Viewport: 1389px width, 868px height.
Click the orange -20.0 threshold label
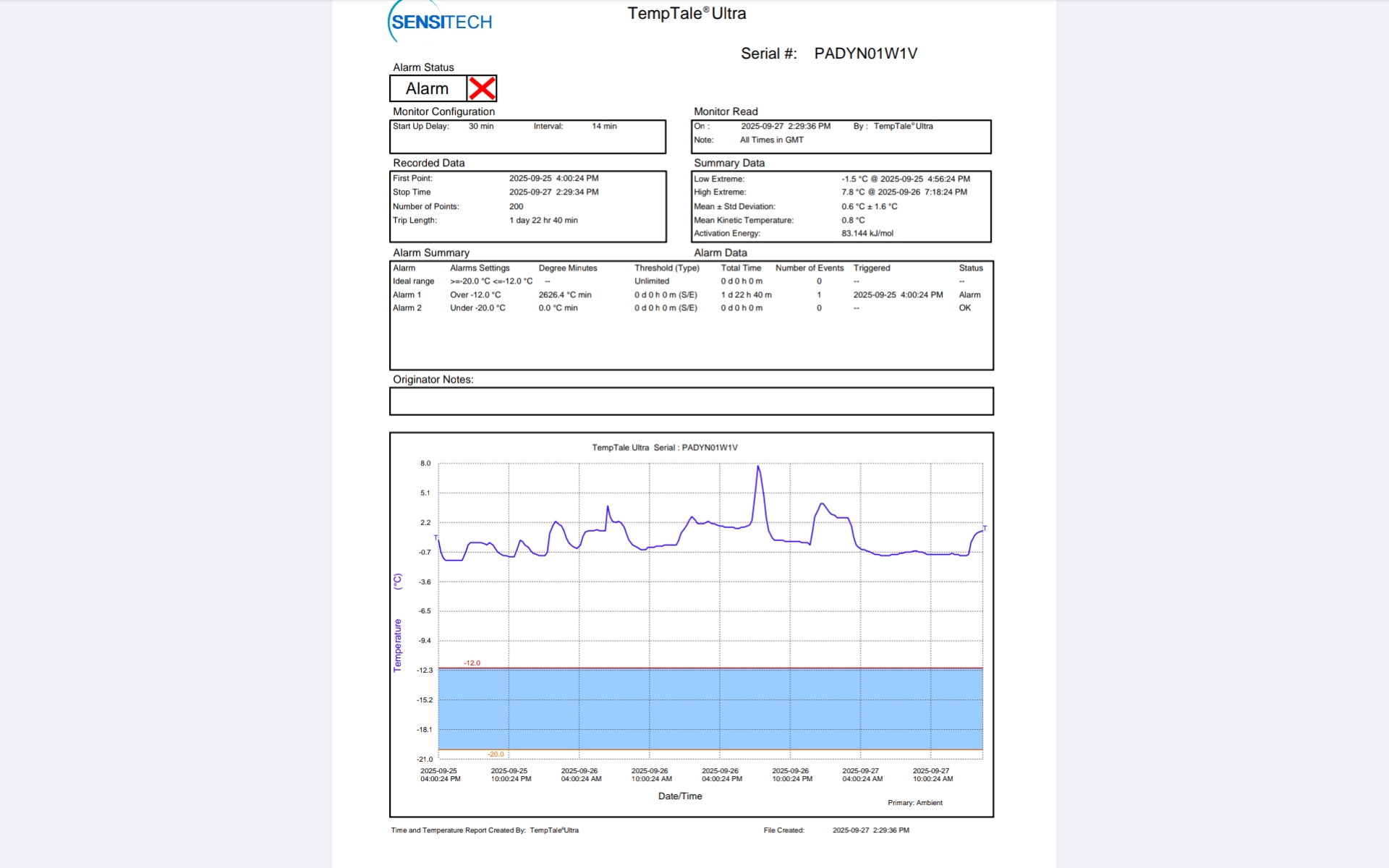click(496, 754)
